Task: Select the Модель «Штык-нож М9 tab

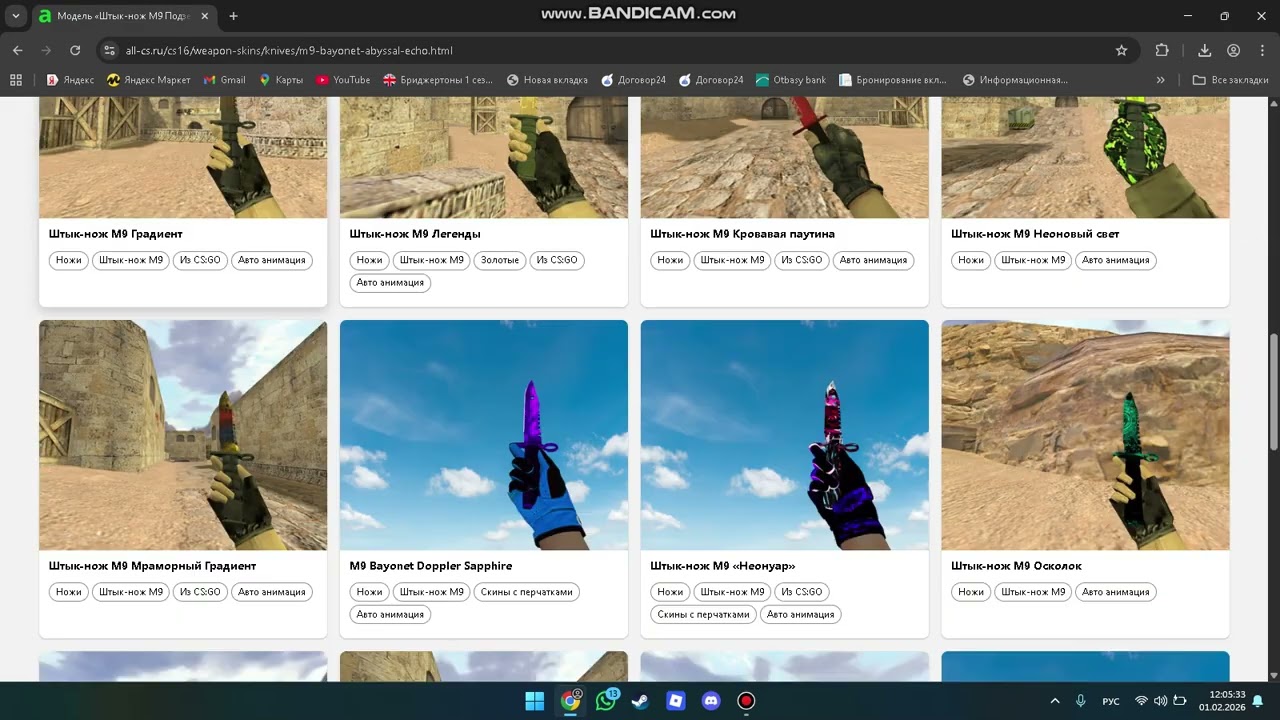Action: (x=124, y=16)
